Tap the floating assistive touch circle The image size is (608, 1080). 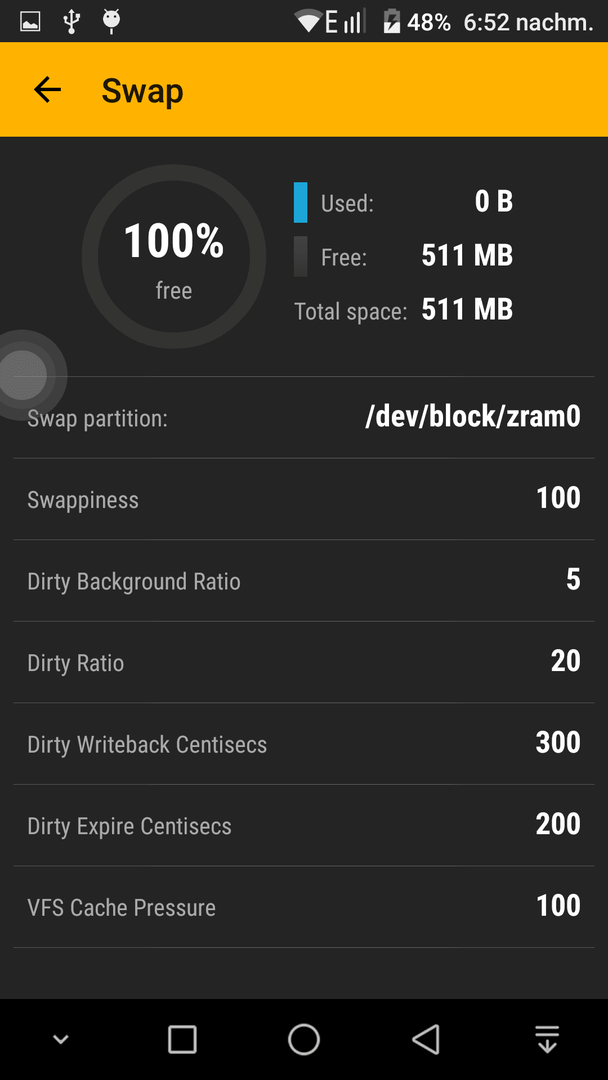click(24, 375)
